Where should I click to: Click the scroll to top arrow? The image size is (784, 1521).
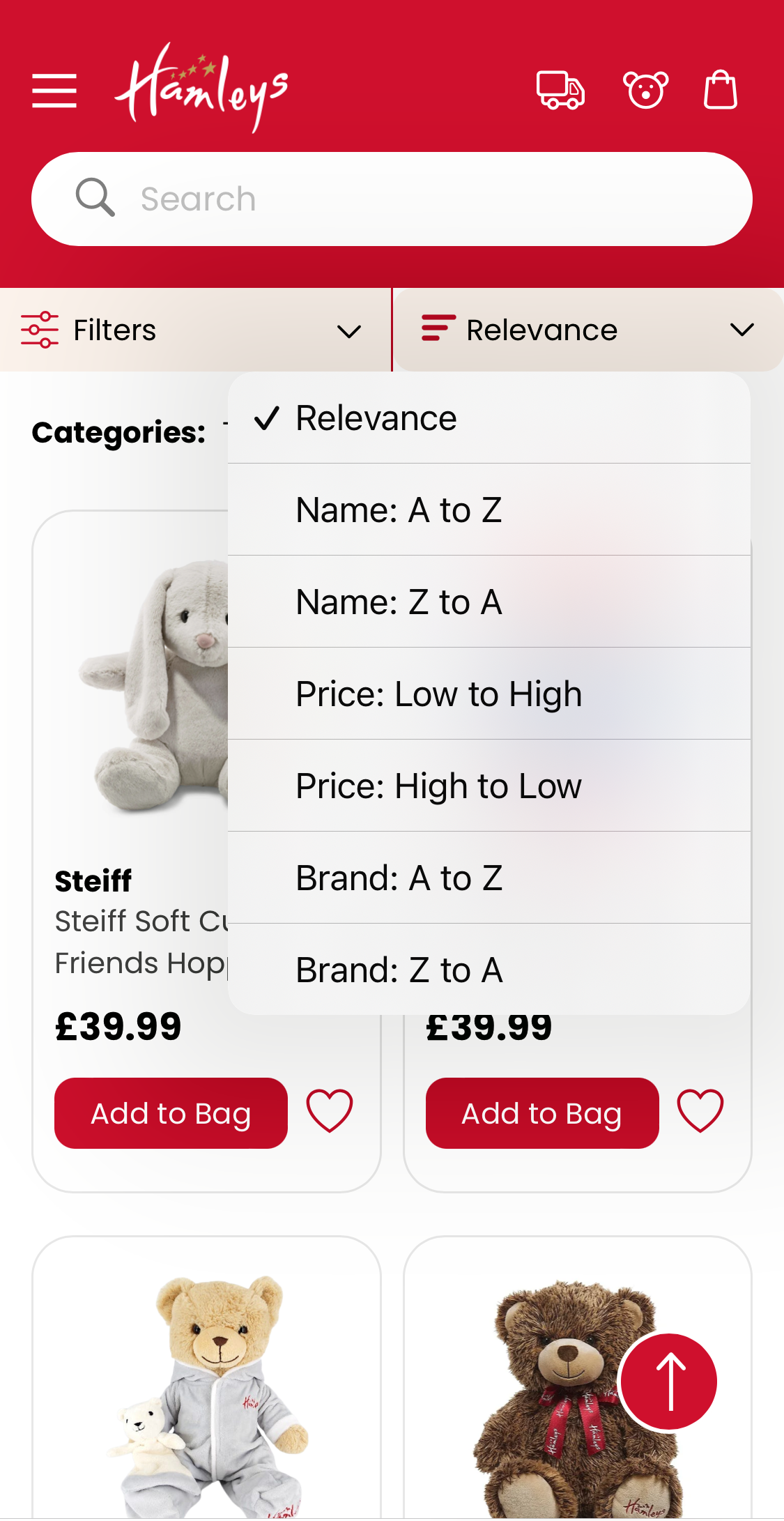click(x=668, y=1380)
